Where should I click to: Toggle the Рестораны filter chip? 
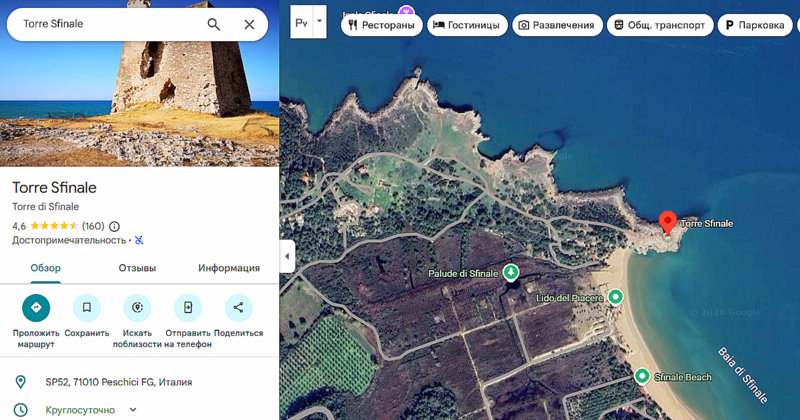tap(381, 25)
